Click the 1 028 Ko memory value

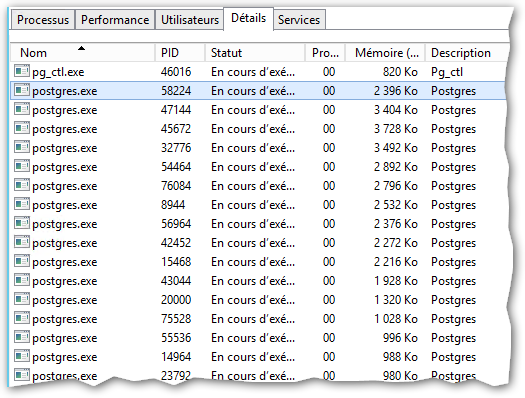tap(396, 319)
